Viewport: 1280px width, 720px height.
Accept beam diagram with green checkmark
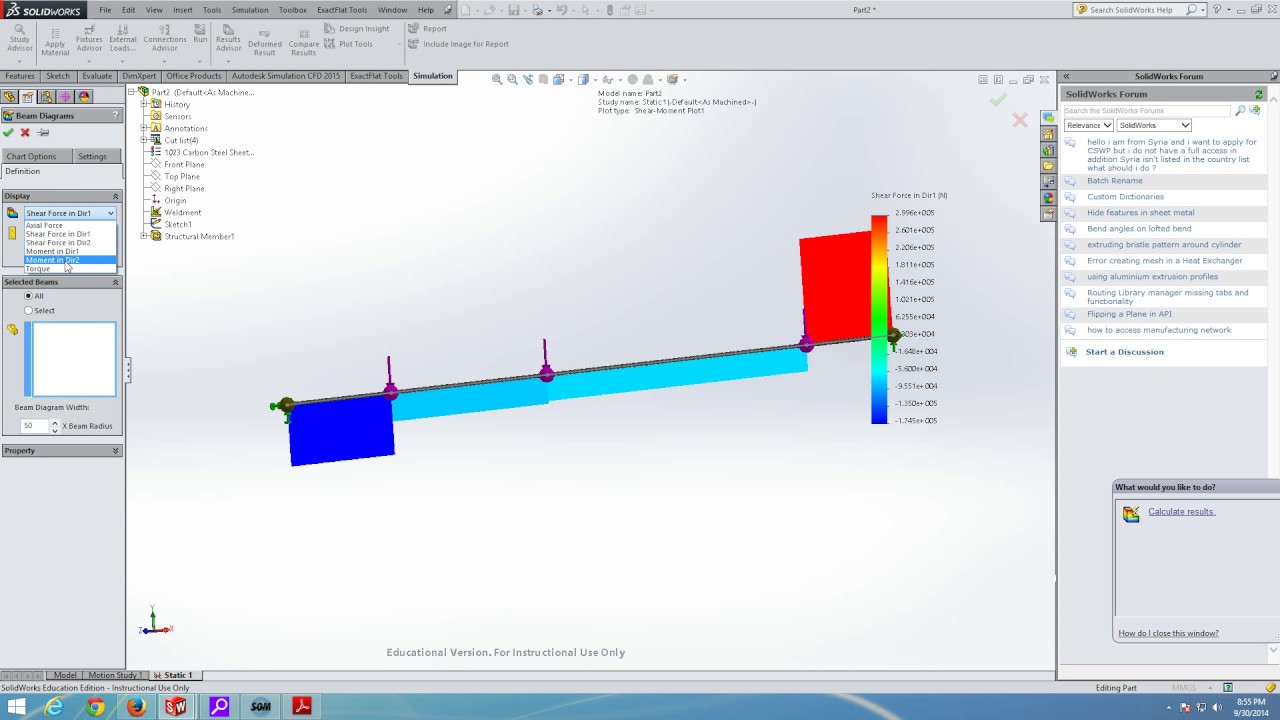tap(9, 133)
